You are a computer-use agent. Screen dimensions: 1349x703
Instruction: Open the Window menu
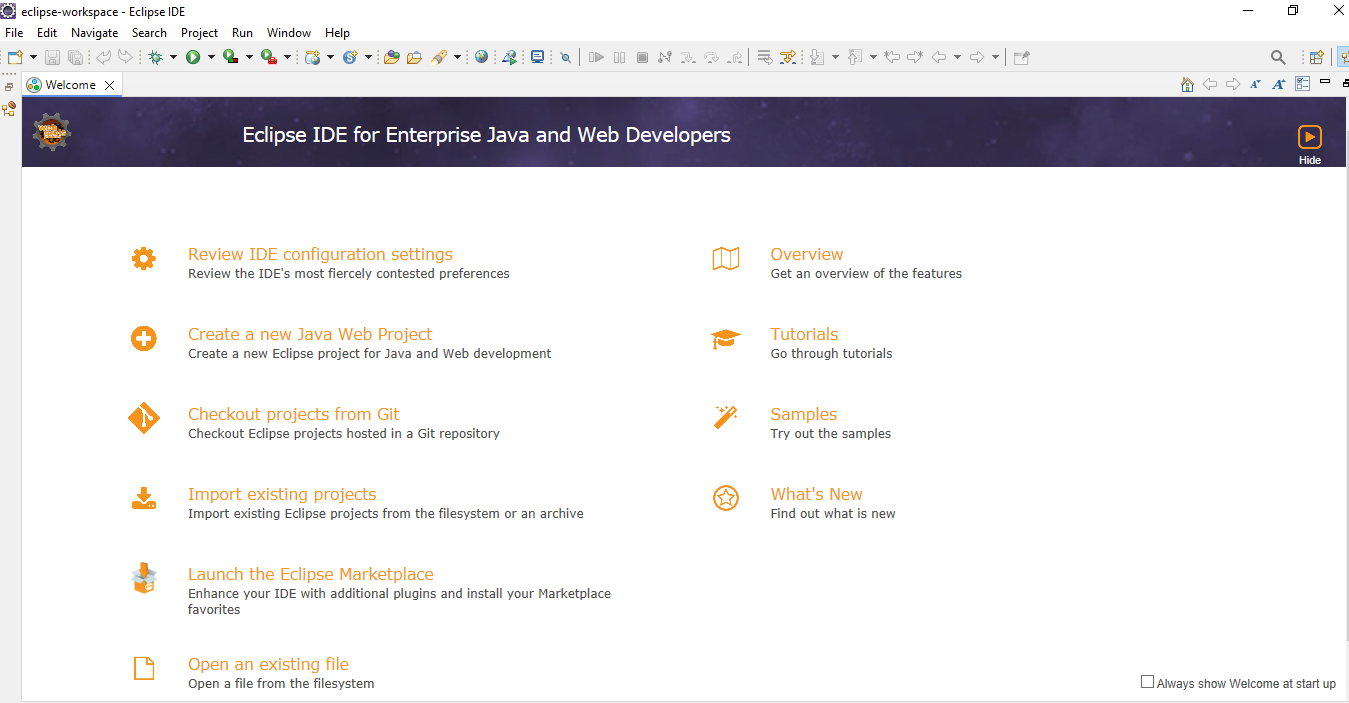click(x=289, y=33)
